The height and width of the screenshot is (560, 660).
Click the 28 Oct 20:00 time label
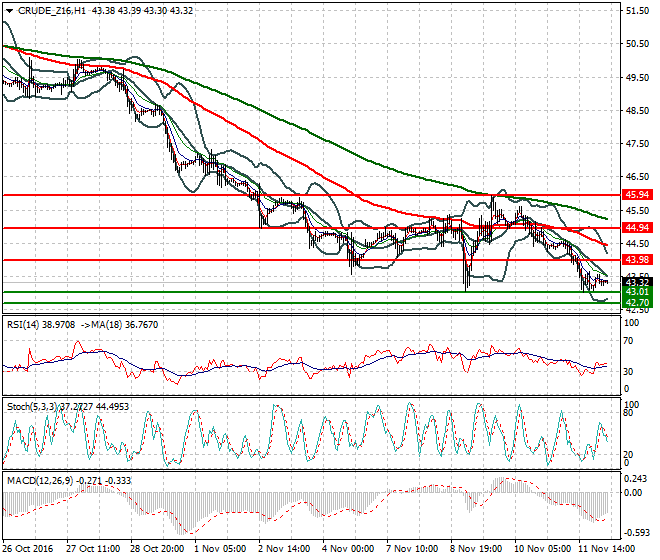pos(157,549)
